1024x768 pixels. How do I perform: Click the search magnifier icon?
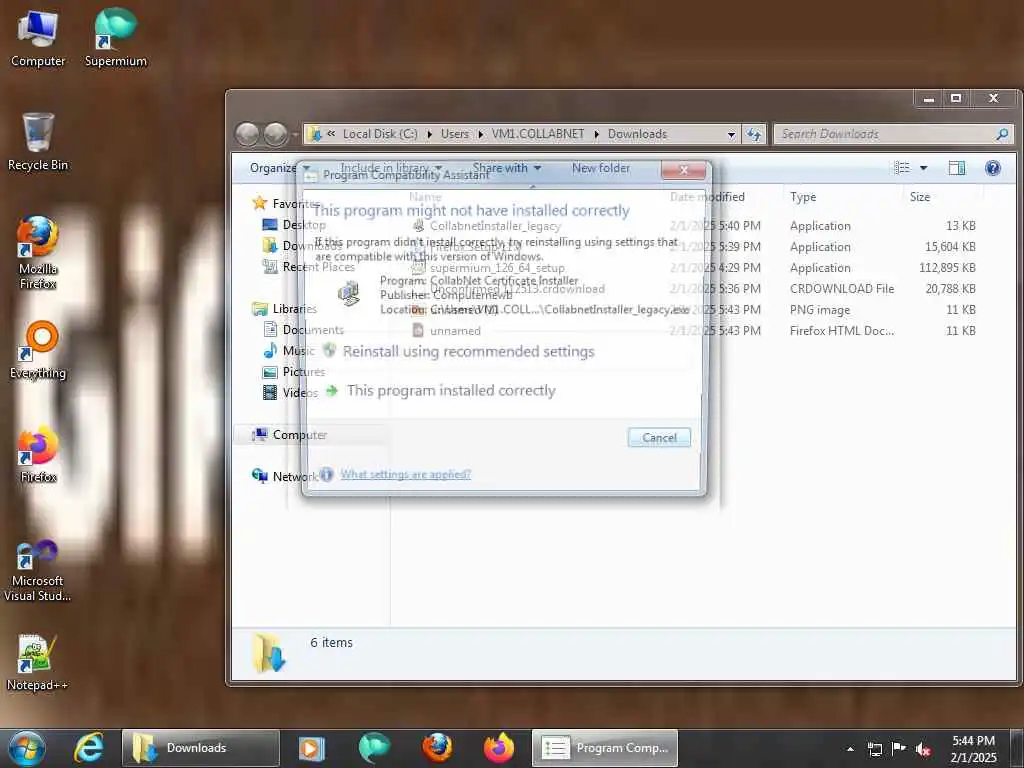(1002, 134)
